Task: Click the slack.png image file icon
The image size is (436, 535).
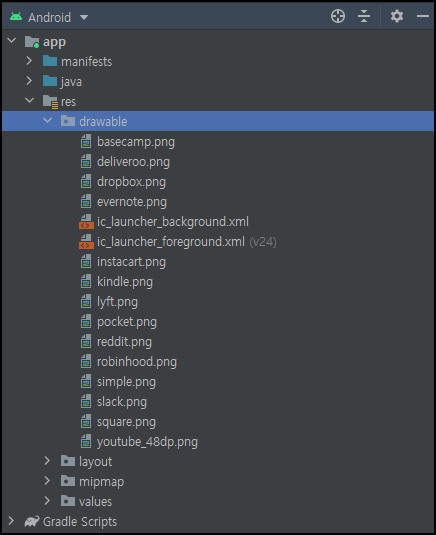Action: (x=86, y=402)
